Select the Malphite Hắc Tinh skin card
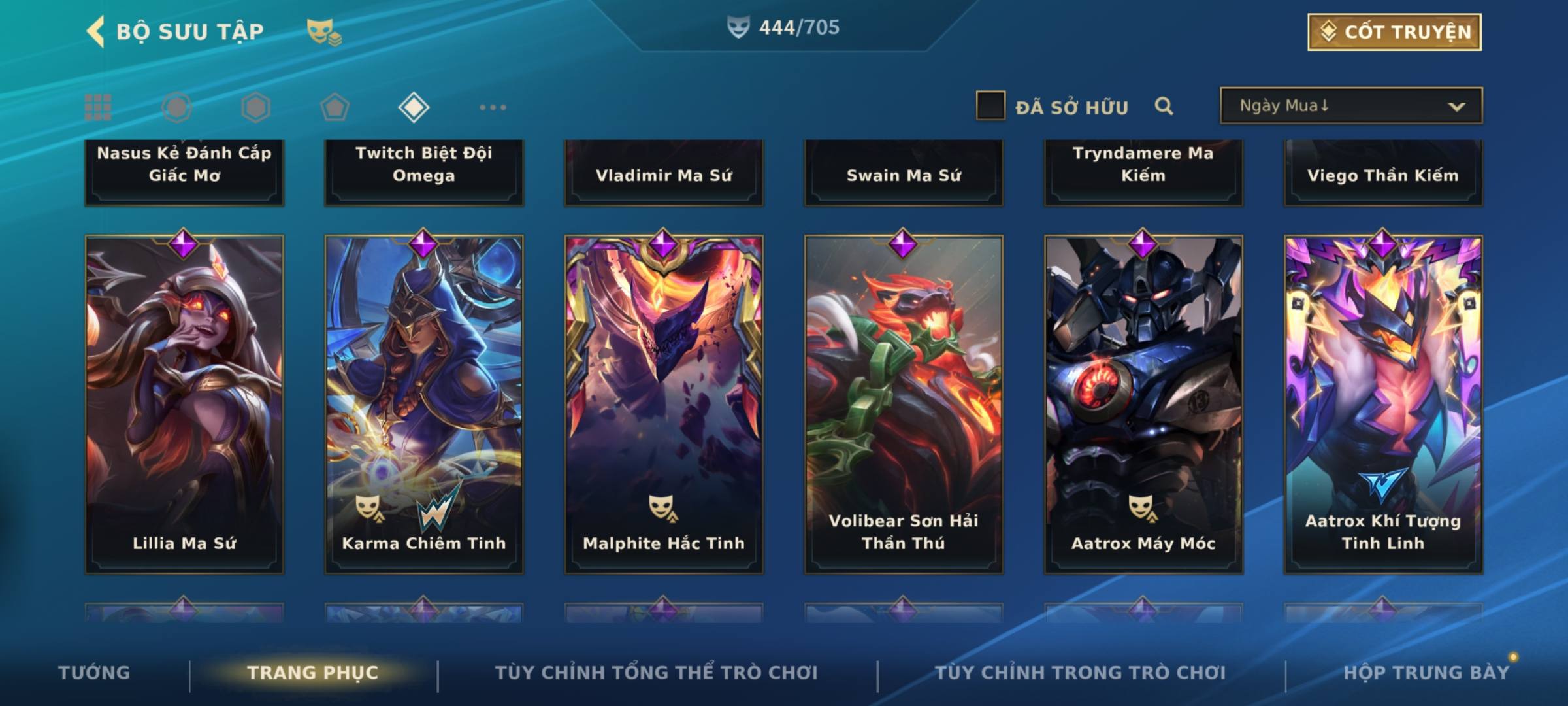 [x=664, y=404]
